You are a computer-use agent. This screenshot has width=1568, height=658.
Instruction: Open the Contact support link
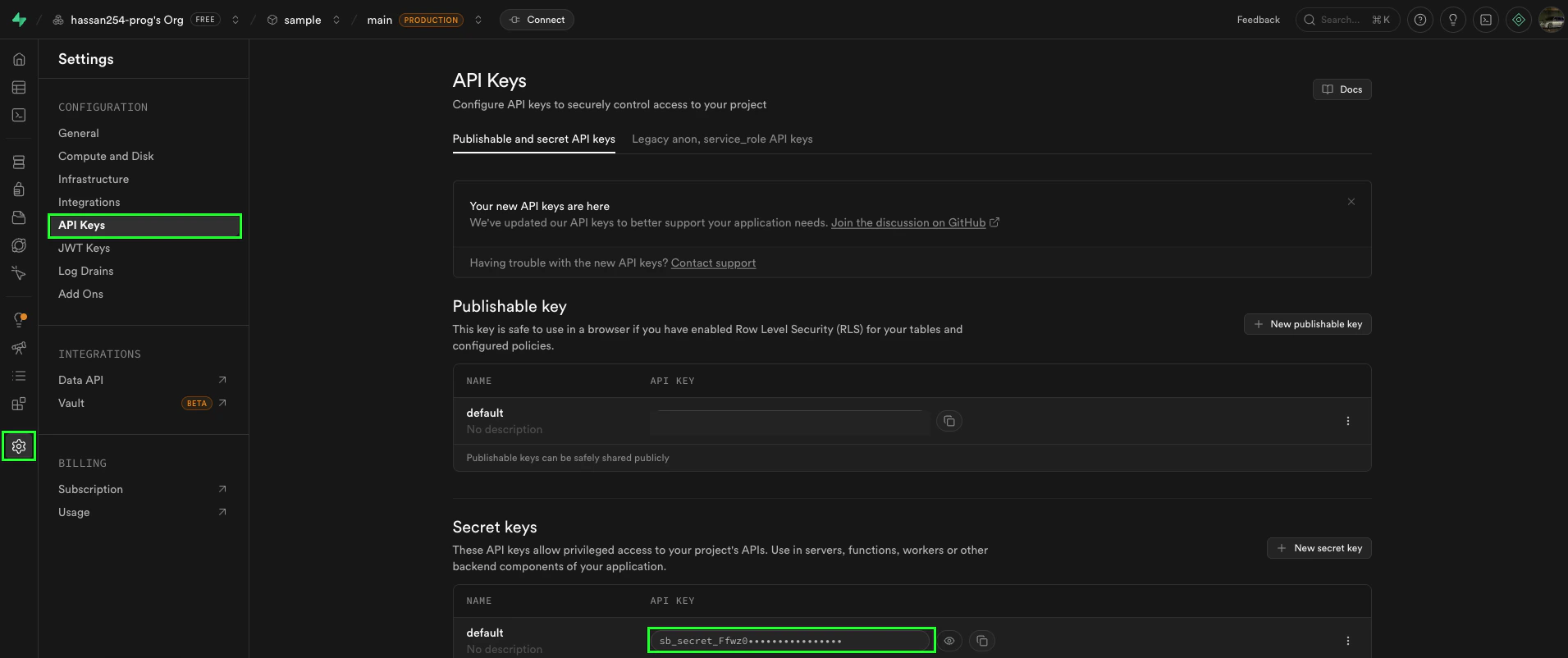coord(713,263)
